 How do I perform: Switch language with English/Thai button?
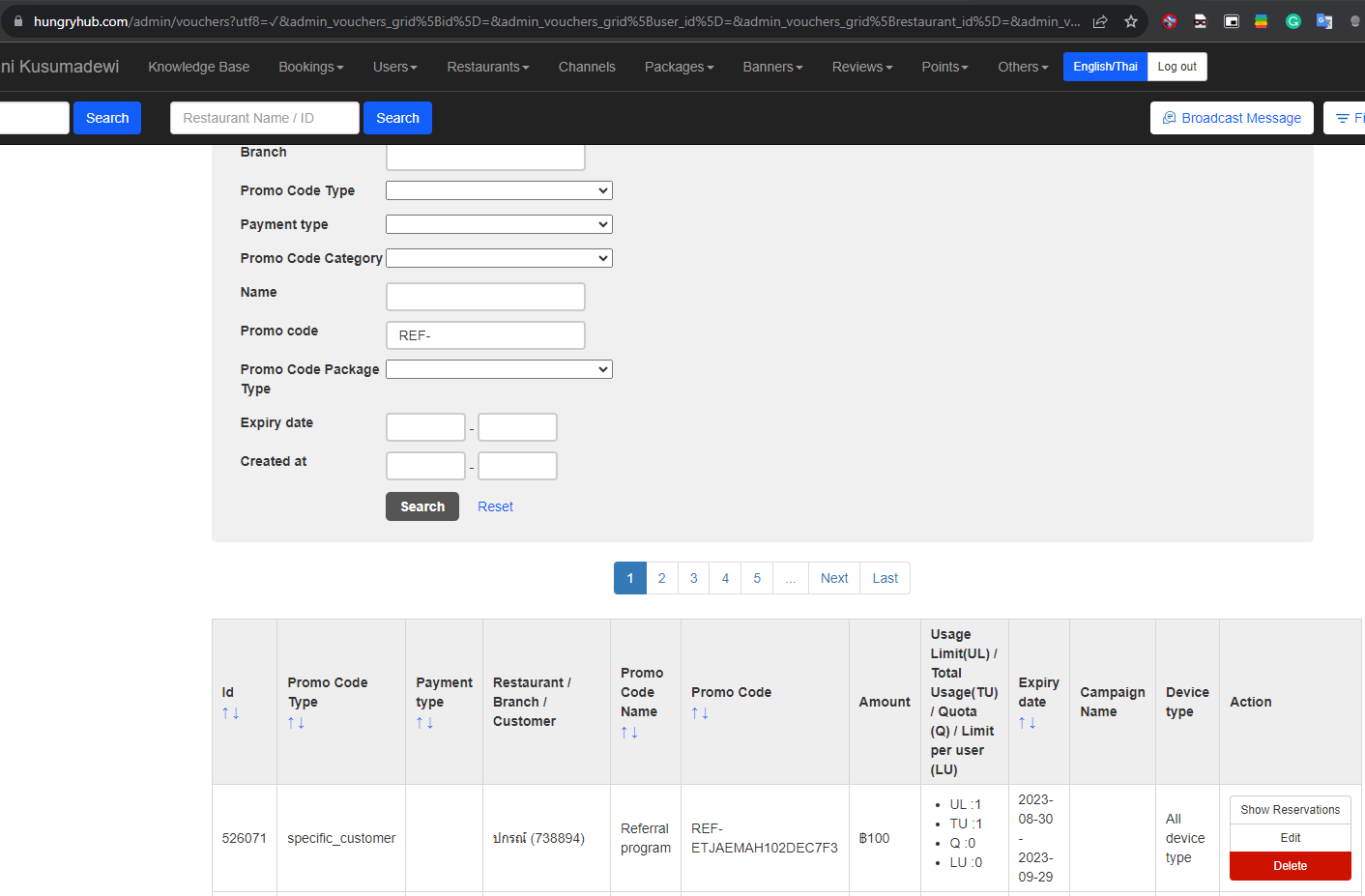1105,67
